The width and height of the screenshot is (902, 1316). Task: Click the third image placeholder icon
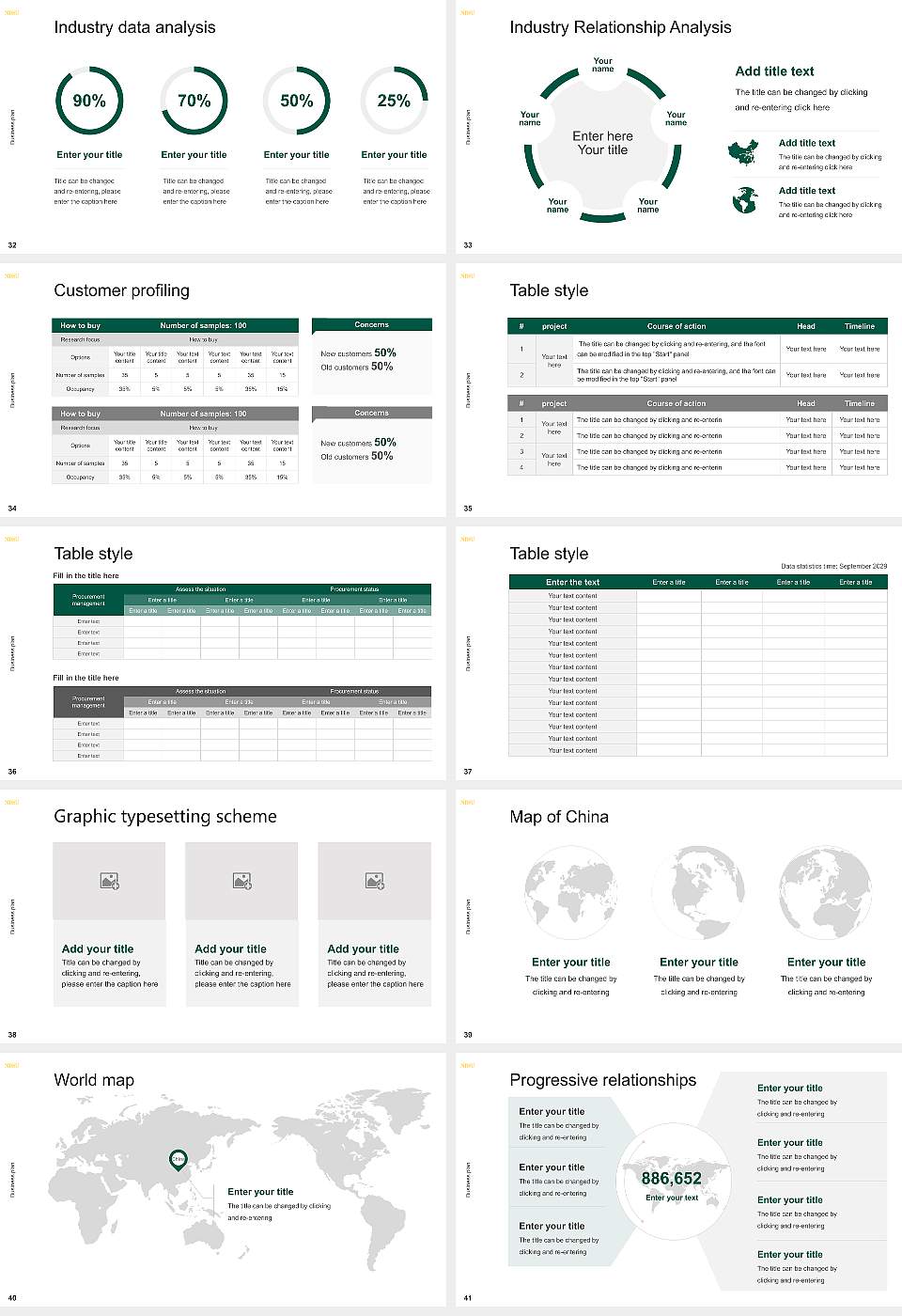coord(375,882)
